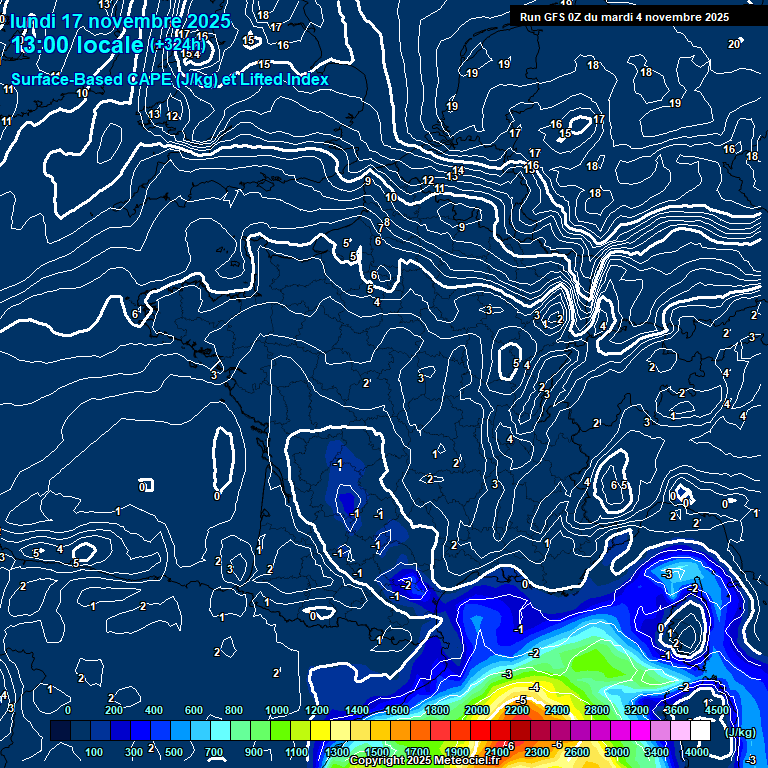Viewport: 768px width, 768px height.
Task: Click the '-4' lifted index contour label
Action: click(x=534, y=687)
